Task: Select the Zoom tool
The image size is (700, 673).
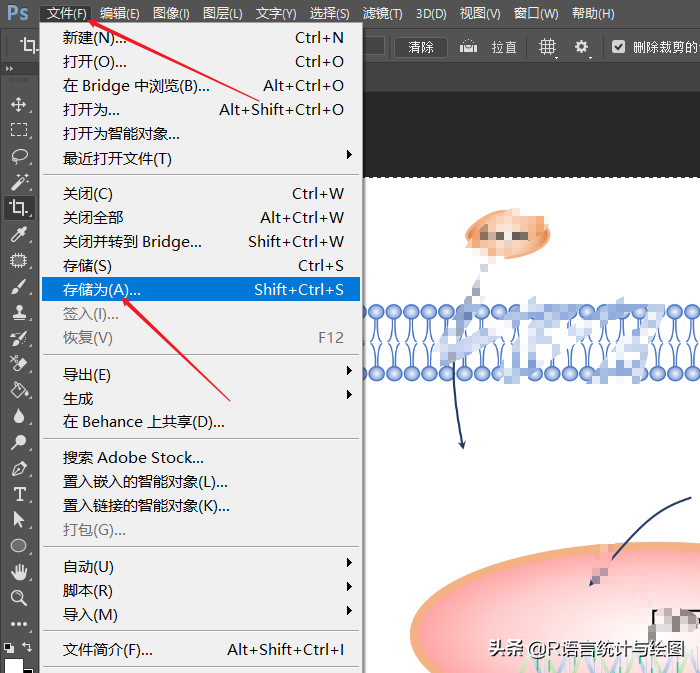Action: tap(19, 598)
